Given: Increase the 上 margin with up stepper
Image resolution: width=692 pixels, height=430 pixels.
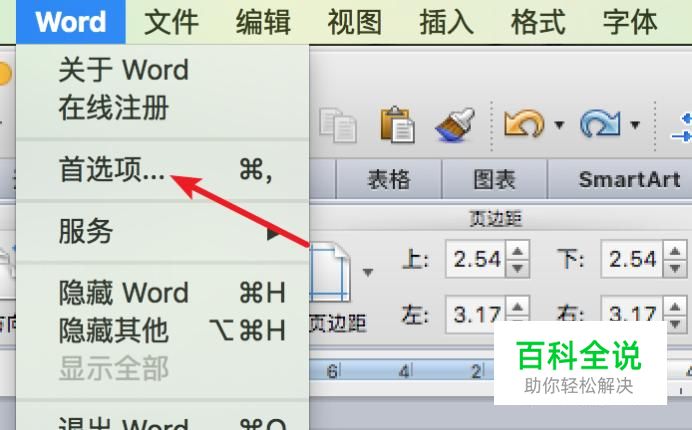Looking at the screenshot, I should click(x=517, y=251).
